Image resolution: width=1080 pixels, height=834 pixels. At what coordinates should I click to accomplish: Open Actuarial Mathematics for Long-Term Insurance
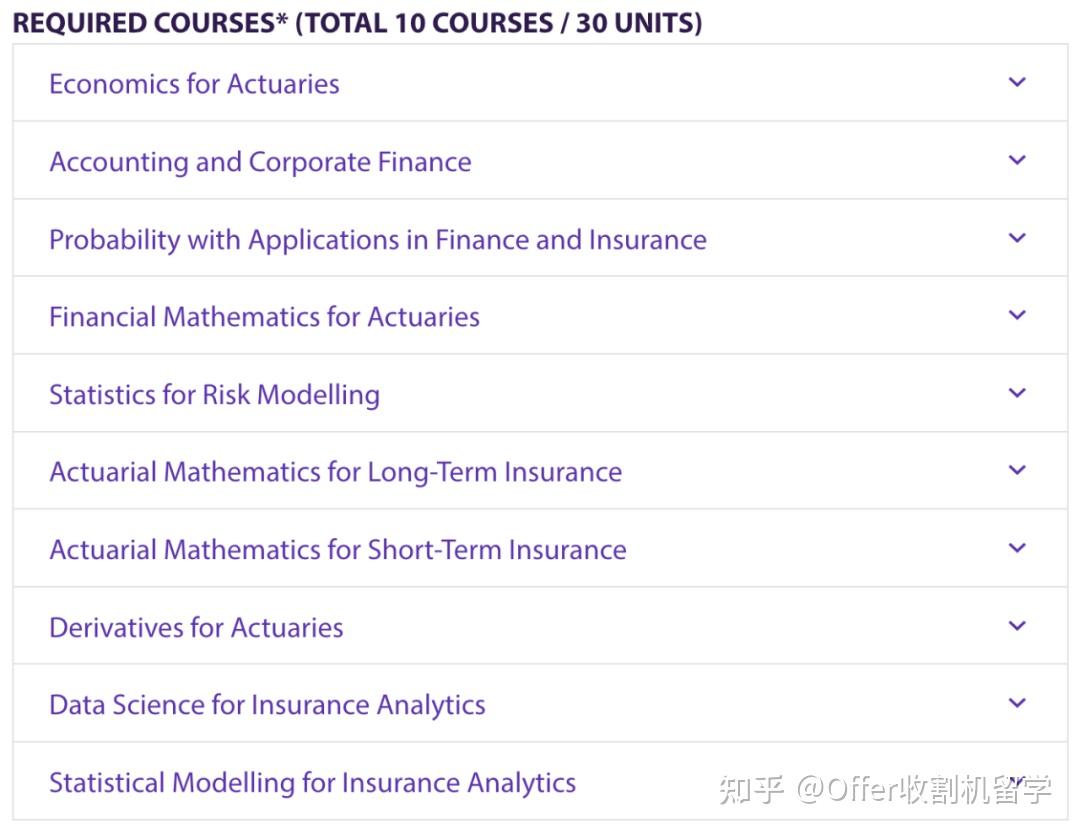(x=335, y=472)
